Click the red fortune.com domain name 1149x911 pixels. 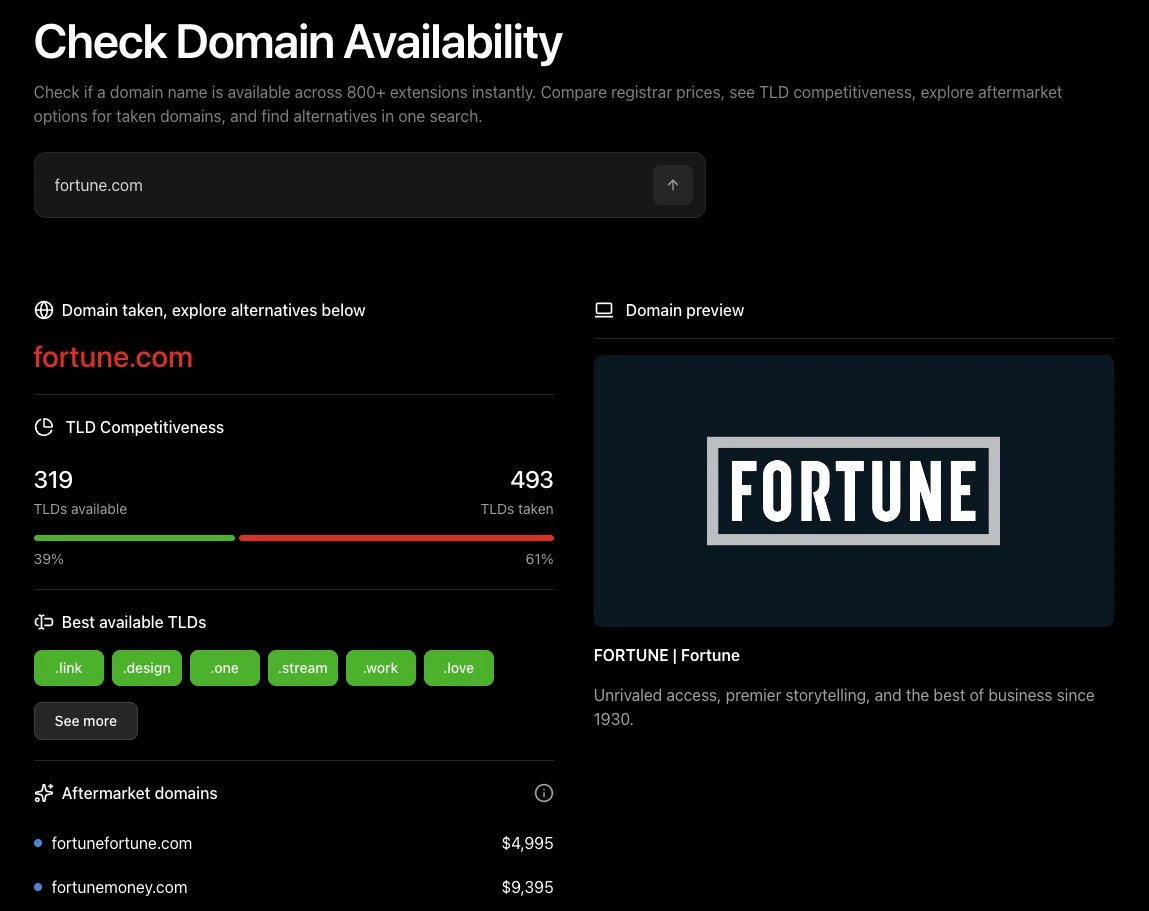[x=113, y=358]
